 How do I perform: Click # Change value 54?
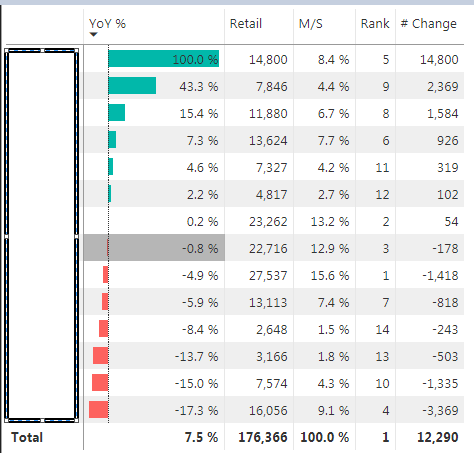coord(451,222)
